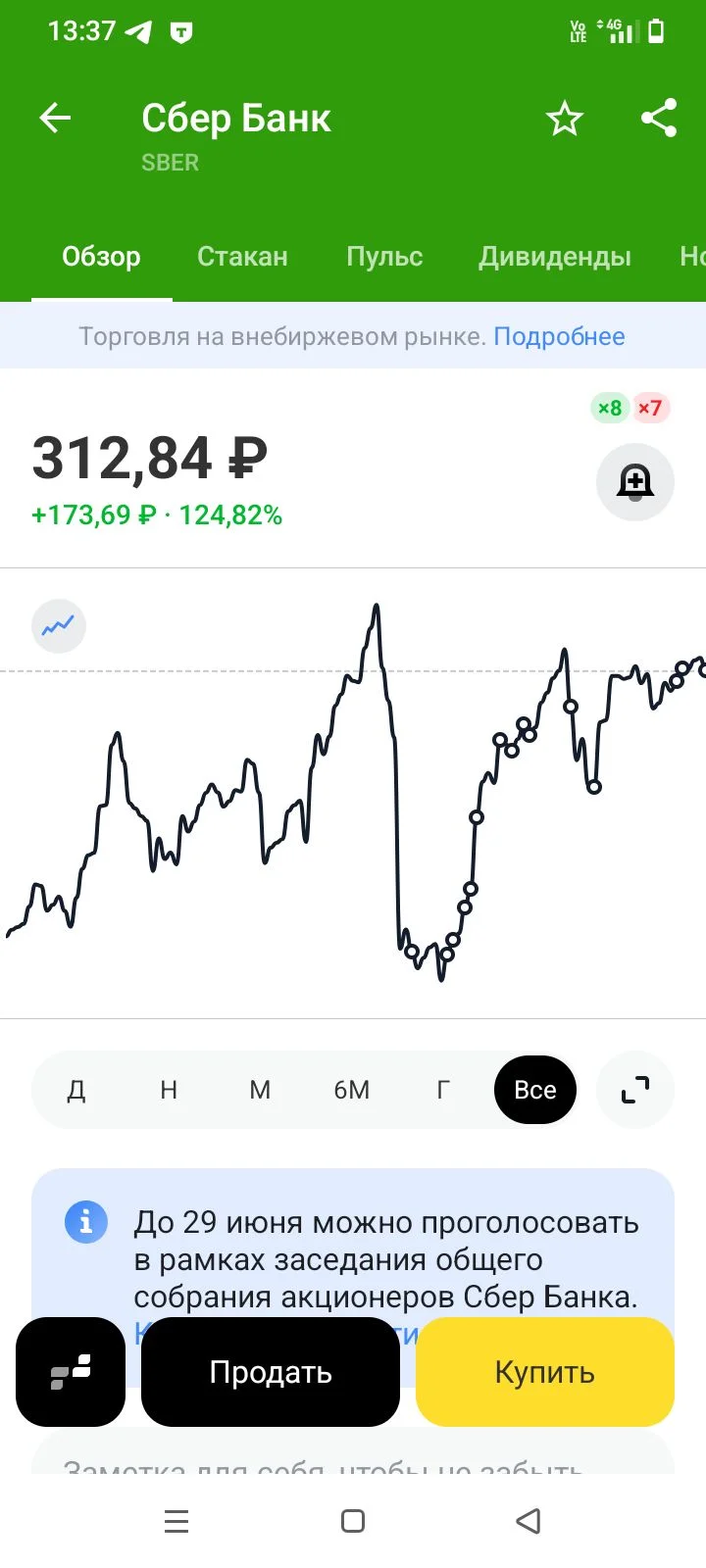The height and width of the screenshot is (1568, 706).
Task: Tap the Купить button
Action: click(x=545, y=1372)
